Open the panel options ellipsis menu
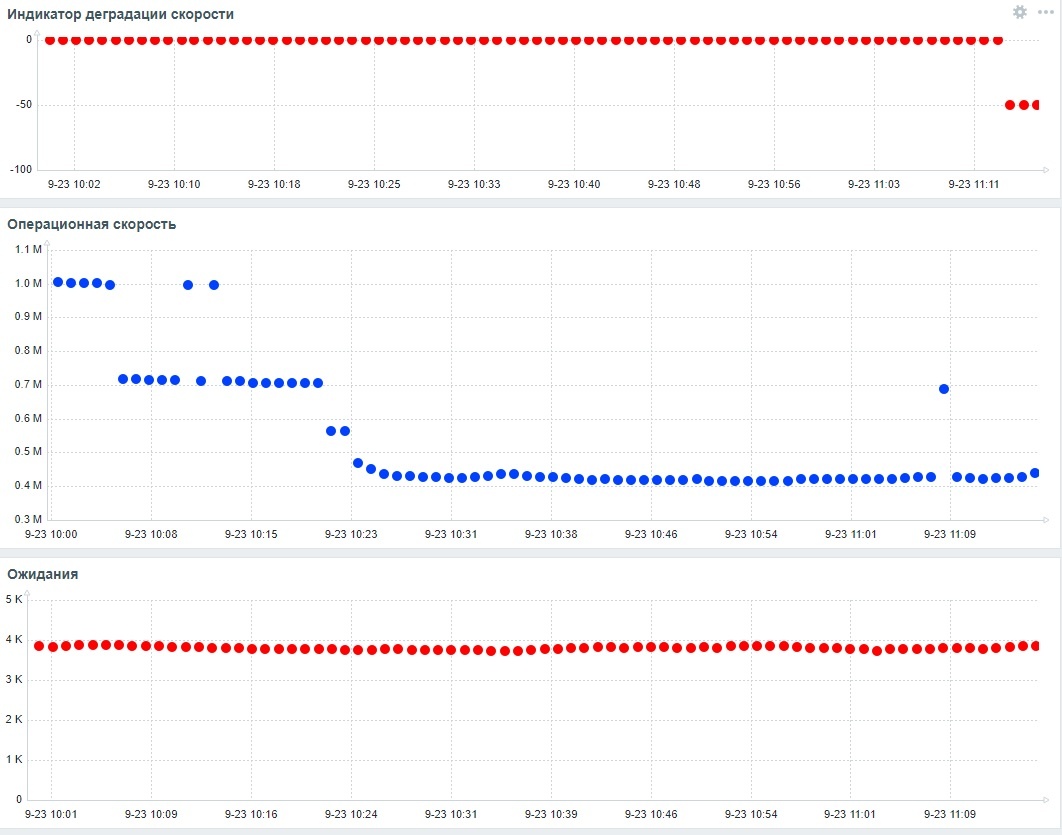1062x835 pixels. [x=1044, y=13]
